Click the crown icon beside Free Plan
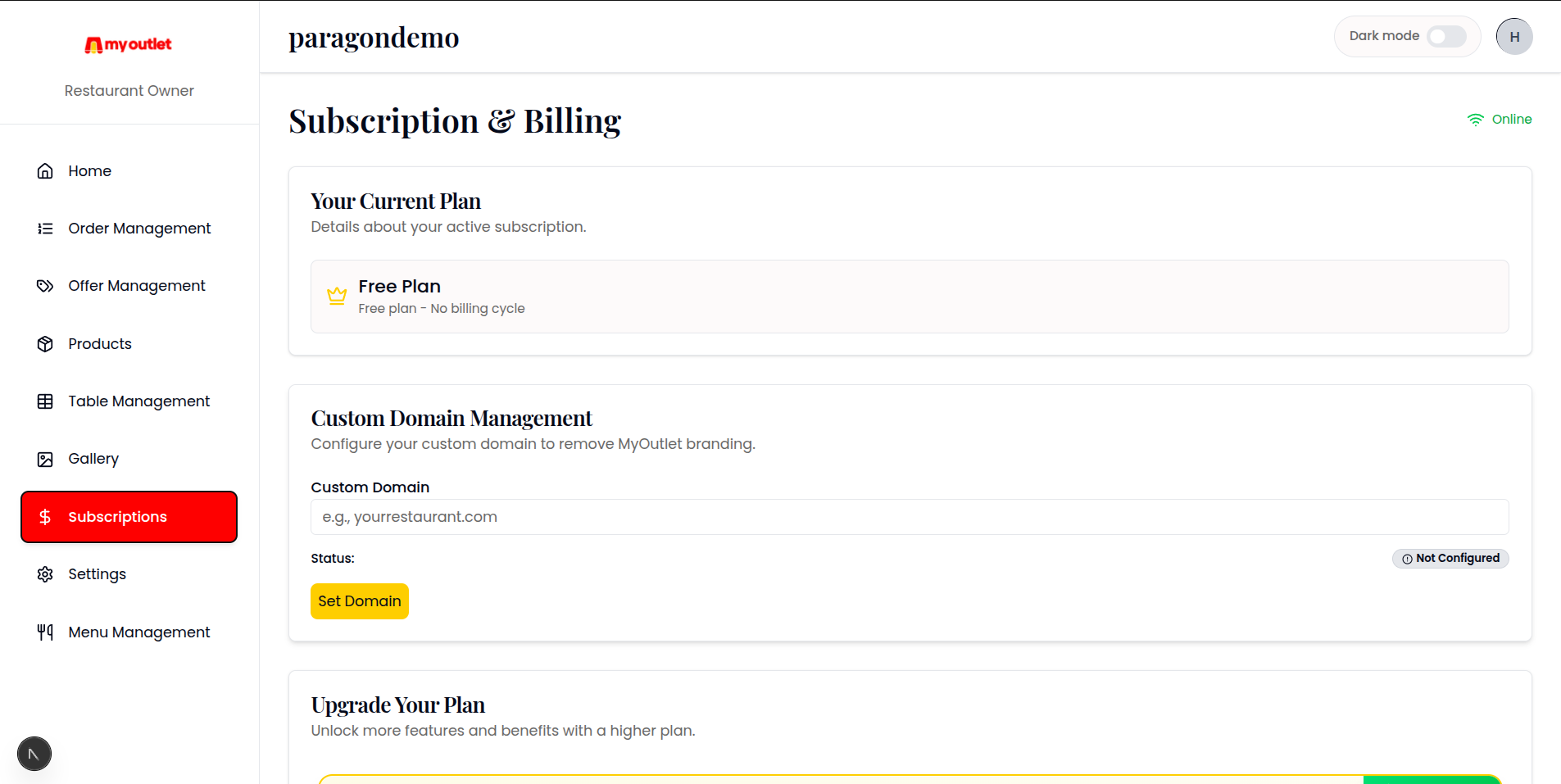 pyautogui.click(x=337, y=296)
